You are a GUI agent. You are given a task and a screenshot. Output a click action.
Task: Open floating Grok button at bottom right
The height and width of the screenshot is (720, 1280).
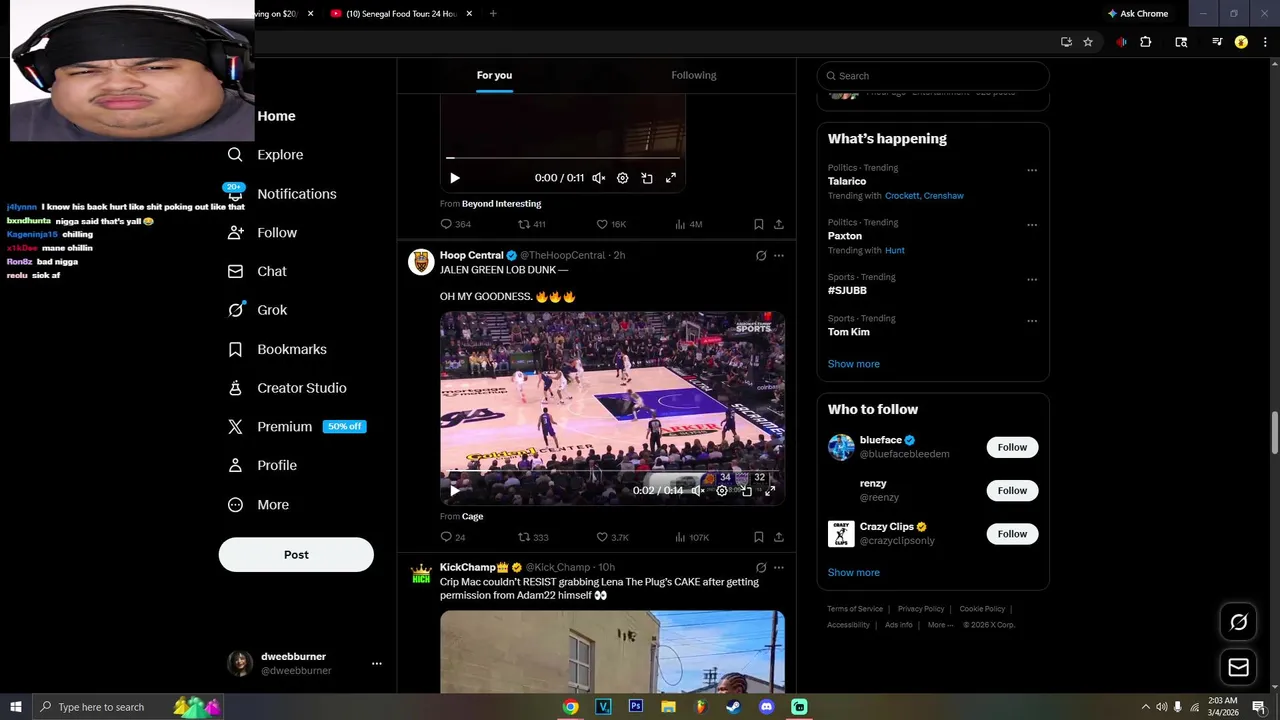point(1238,623)
